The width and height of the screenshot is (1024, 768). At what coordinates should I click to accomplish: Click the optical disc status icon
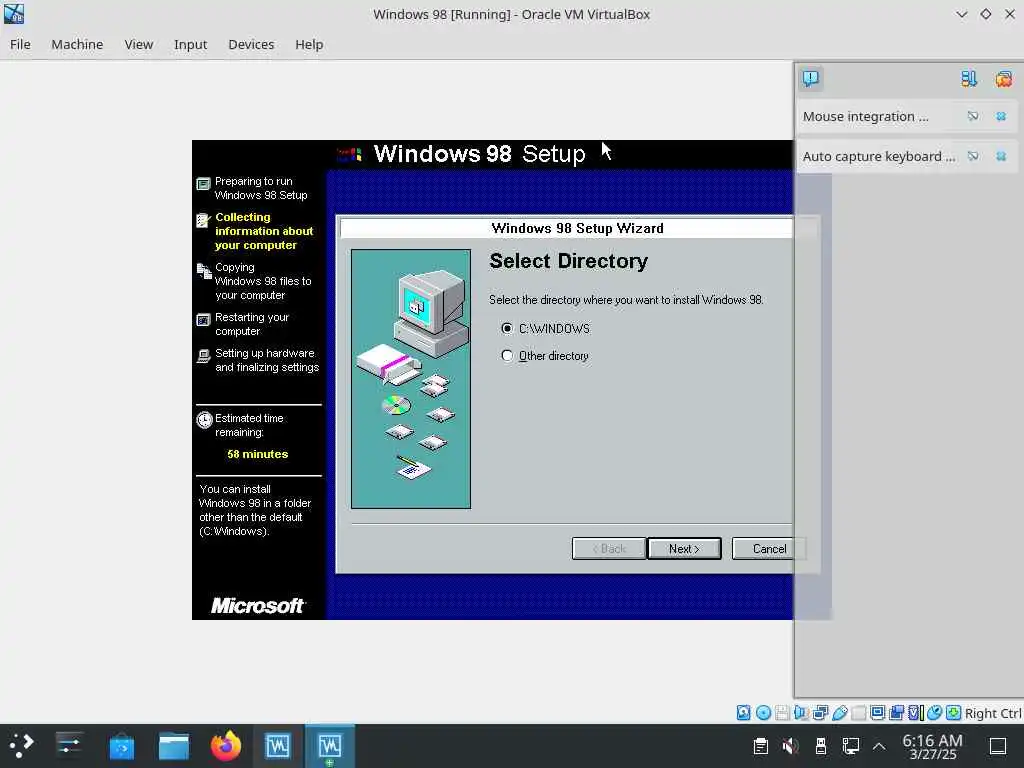click(763, 712)
